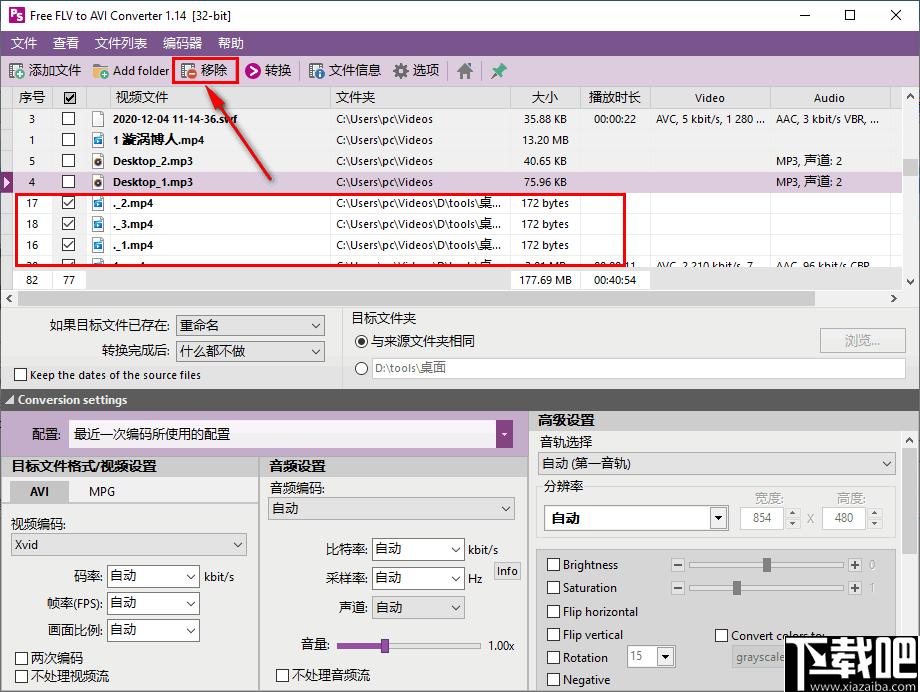Screen dimensions: 920x692
Task: Open the 查看 menu
Action: point(66,43)
